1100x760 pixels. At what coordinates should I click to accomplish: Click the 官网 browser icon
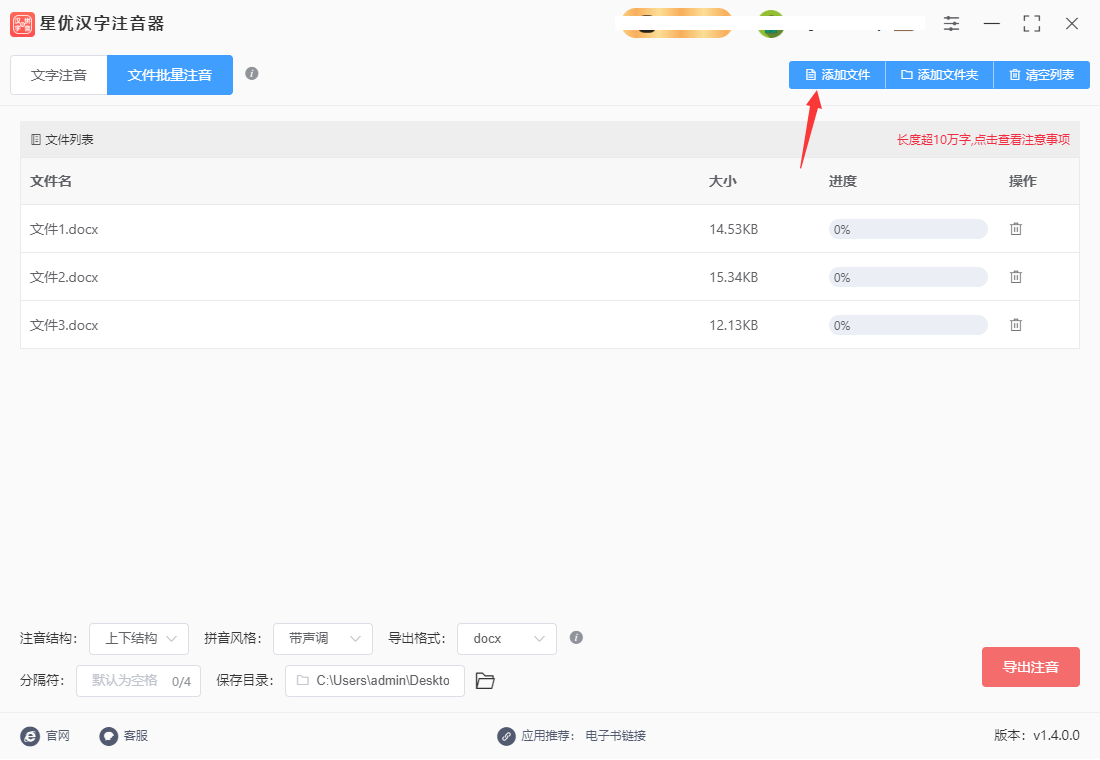click(x=30, y=736)
